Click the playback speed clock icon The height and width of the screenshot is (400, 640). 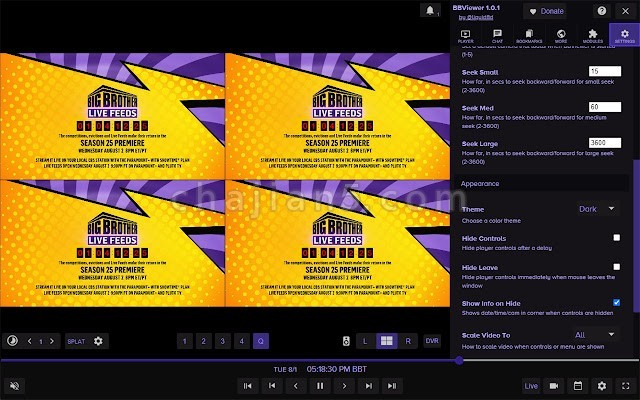(13, 341)
